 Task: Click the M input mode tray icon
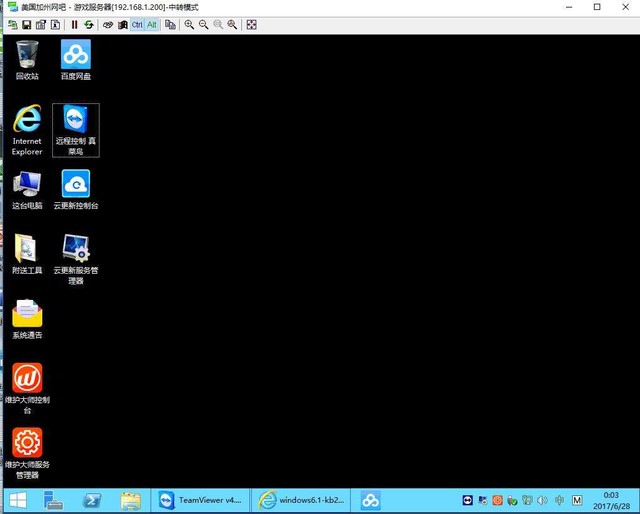[577, 500]
